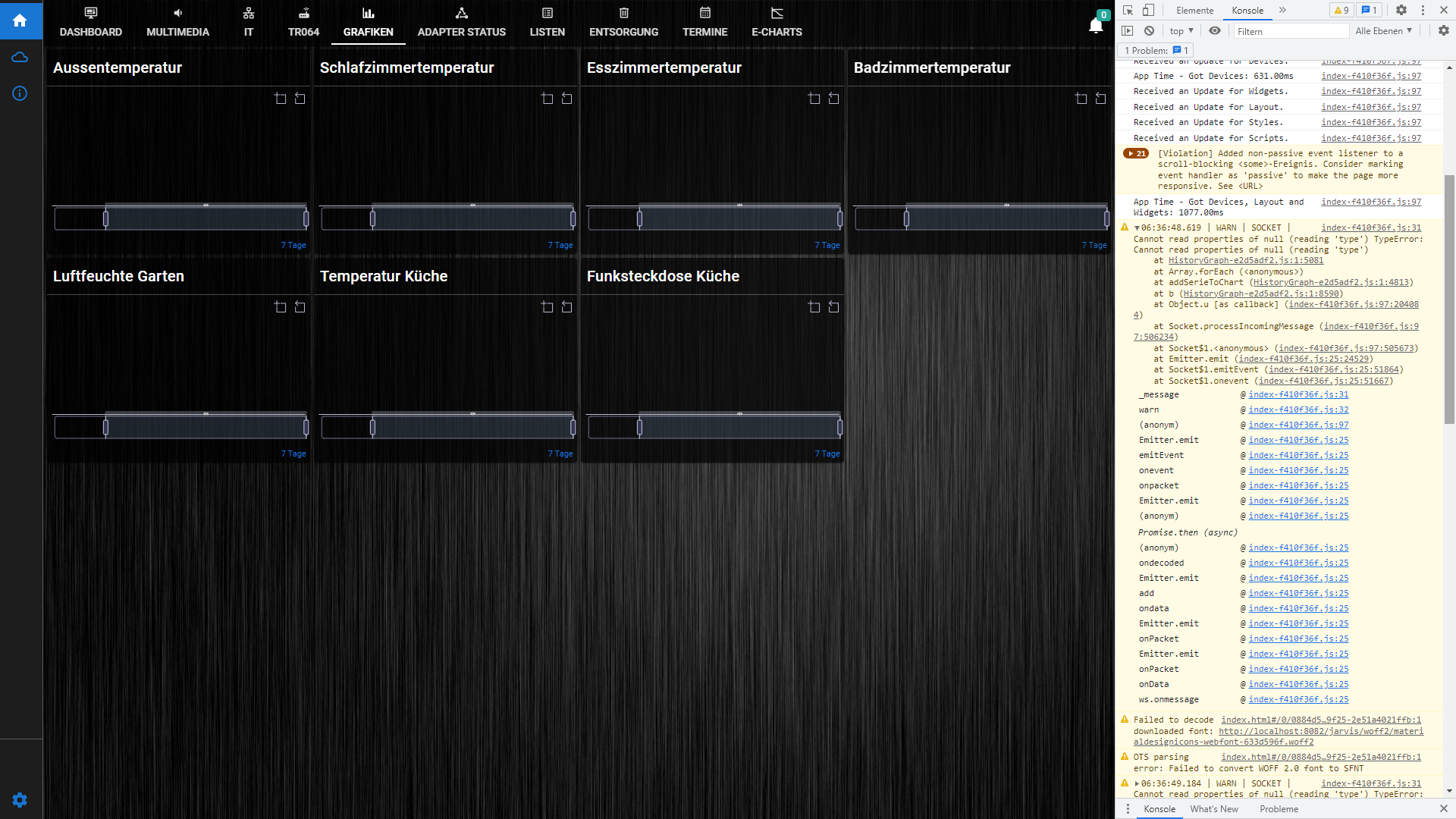The image size is (1456, 819).
Task: Open the LISTEN tab
Action: click(x=548, y=21)
